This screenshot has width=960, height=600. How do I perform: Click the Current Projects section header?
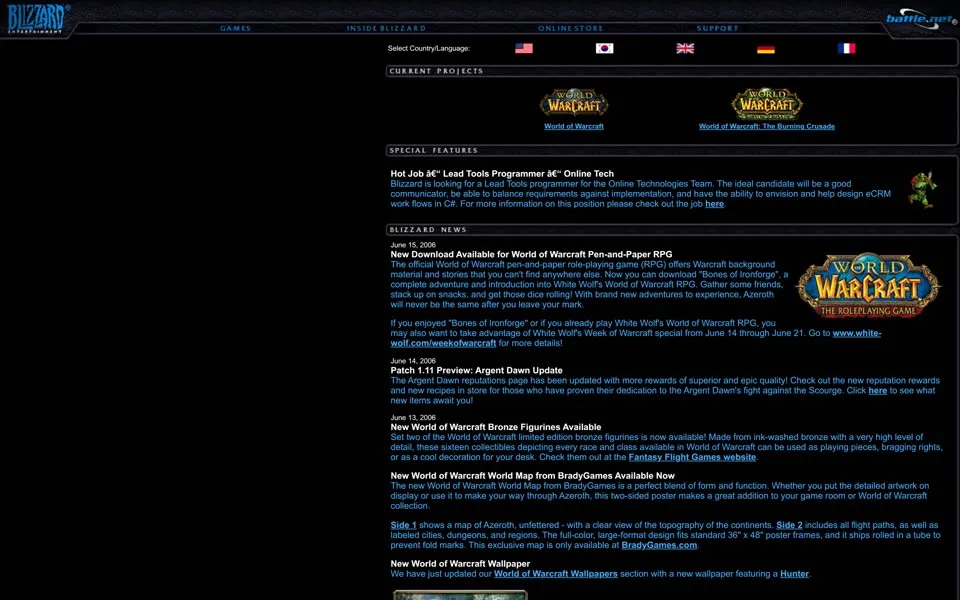click(x=437, y=71)
